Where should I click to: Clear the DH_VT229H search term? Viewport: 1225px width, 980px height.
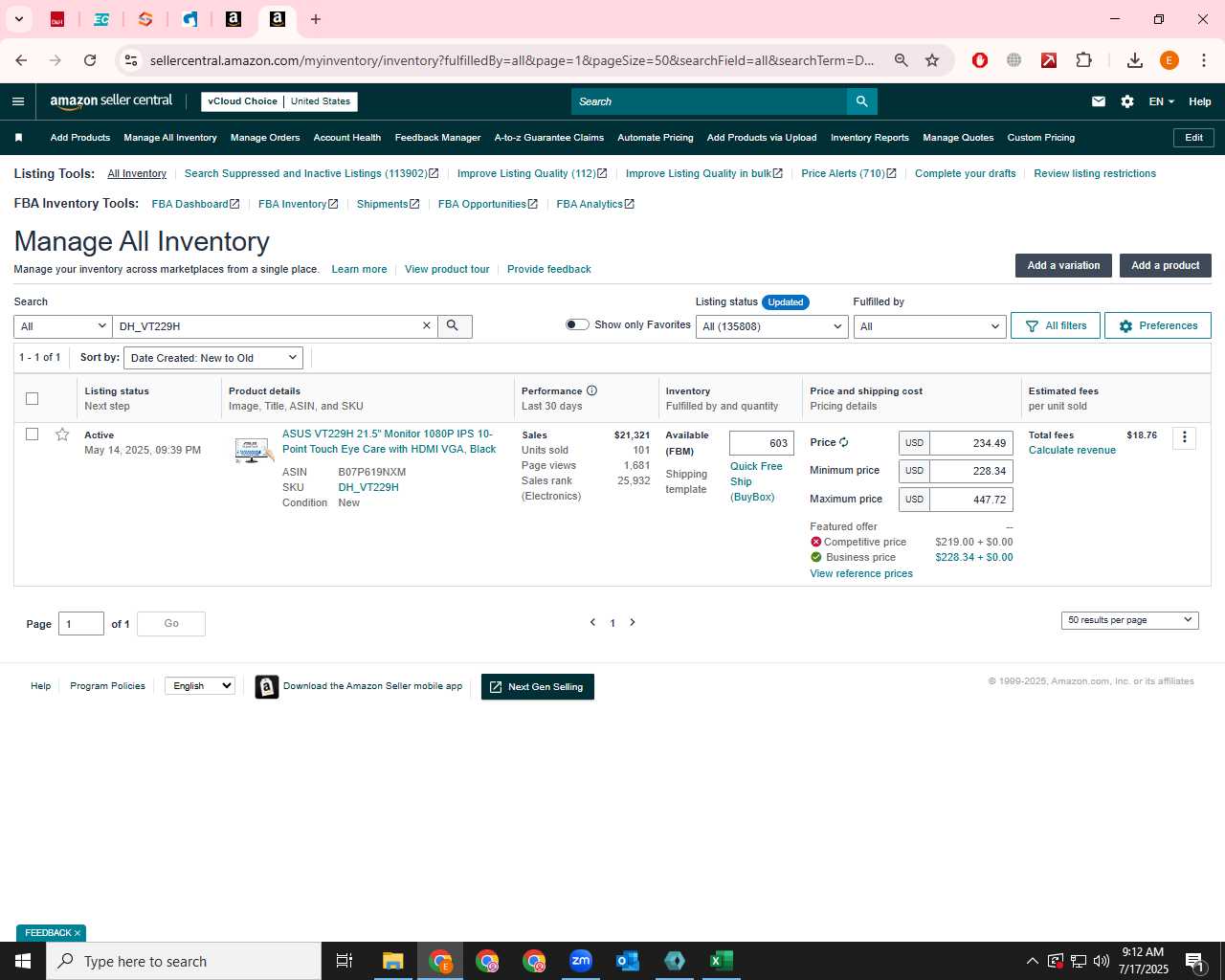427,326
